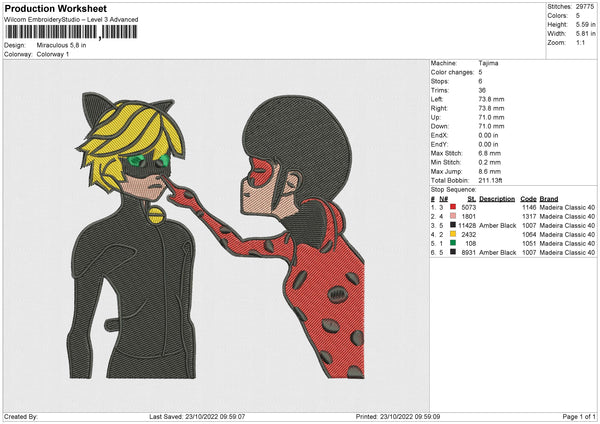Click the 'Color changes:' label
This screenshot has width=600, height=424.
click(x=452, y=72)
